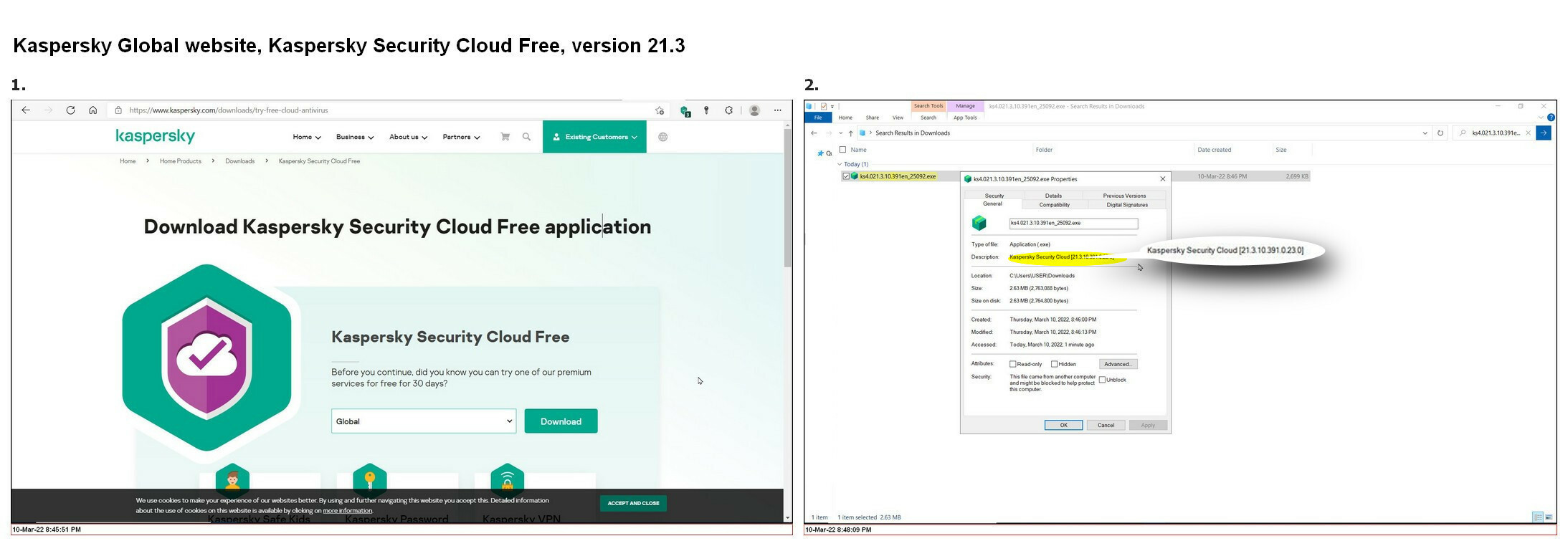Open the Global region dropdown
The image size is (1568, 546).
[424, 421]
